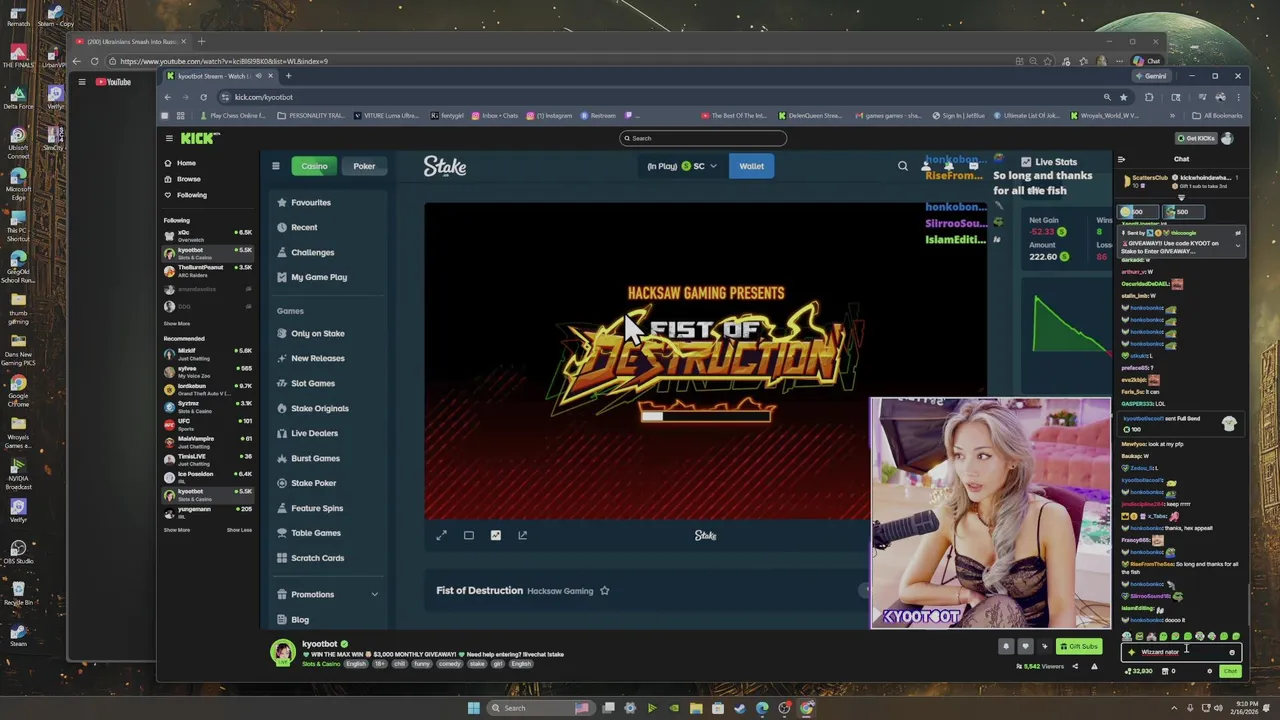Click the notification bell under the stream
1280x720 pixels.
click(1006, 646)
